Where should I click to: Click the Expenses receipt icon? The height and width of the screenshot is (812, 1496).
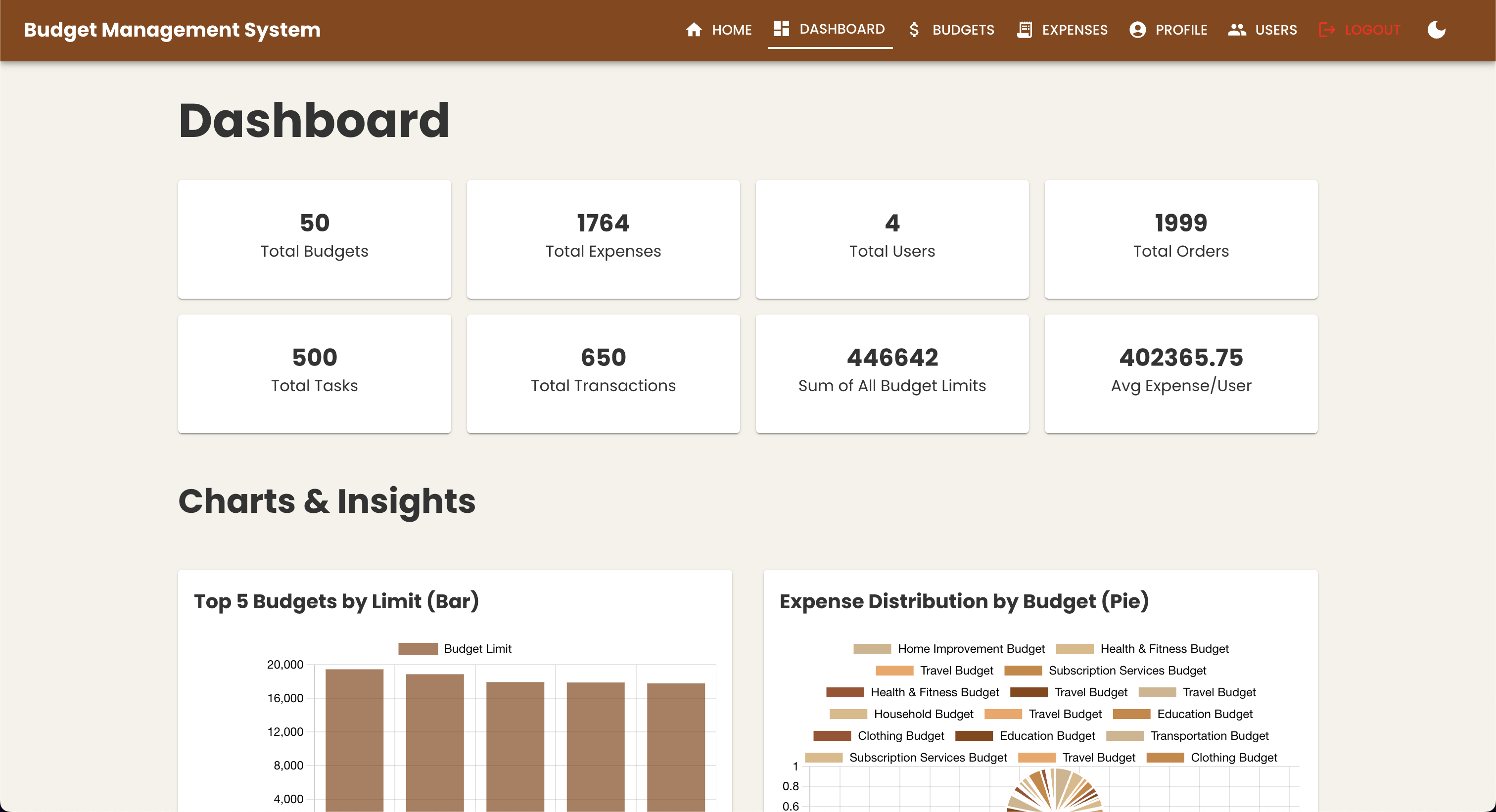(x=1025, y=30)
